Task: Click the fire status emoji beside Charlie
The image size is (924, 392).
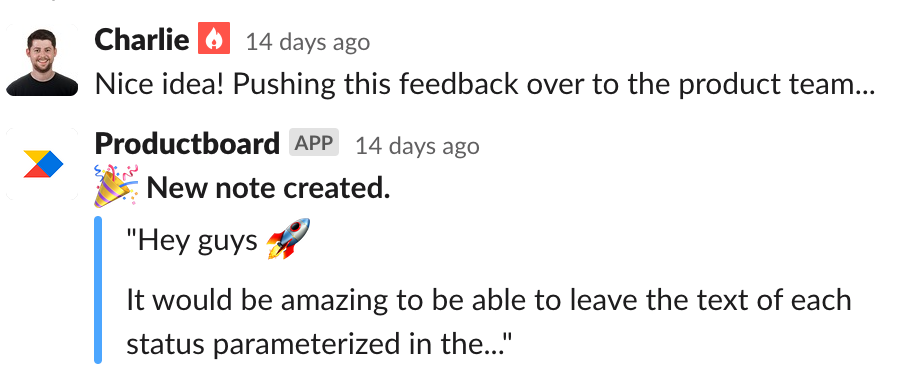Action: tap(214, 38)
